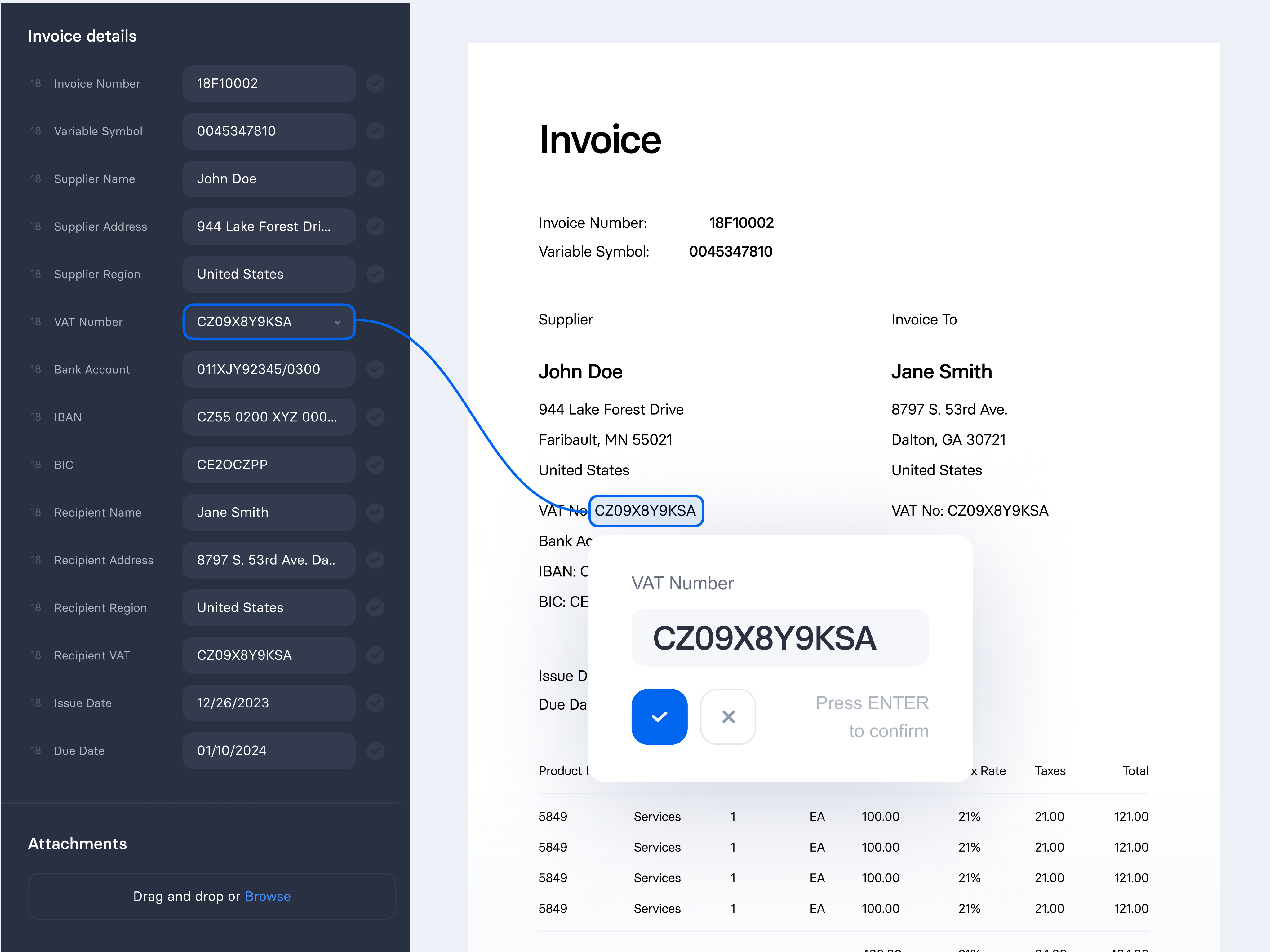Click the drag and drop attachment area

211,896
